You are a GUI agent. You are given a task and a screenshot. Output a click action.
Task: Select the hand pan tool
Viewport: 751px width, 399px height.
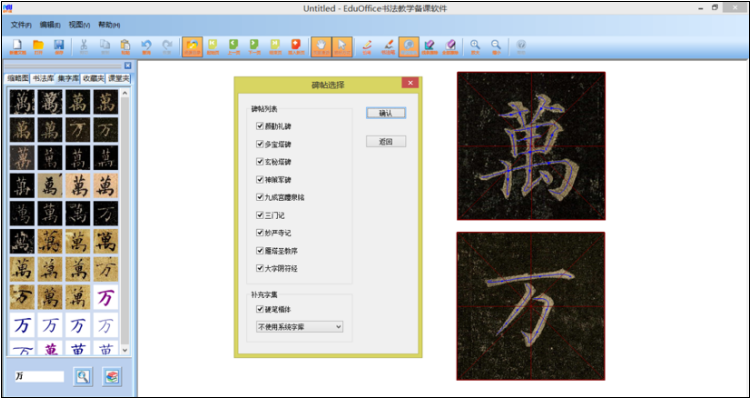click(321, 47)
